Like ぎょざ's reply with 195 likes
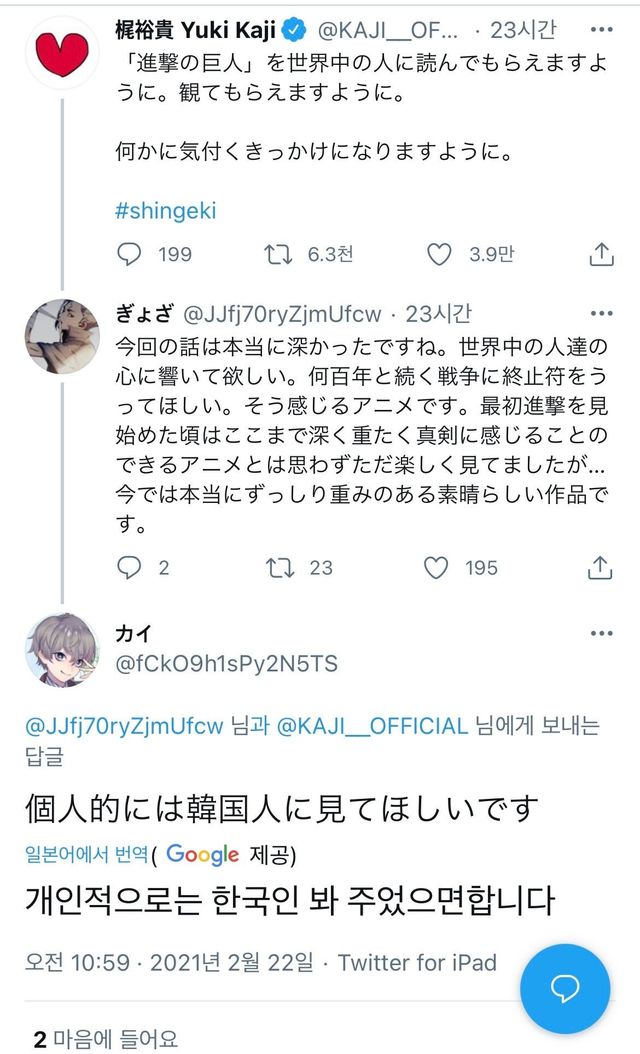Screen dimensions: 640x1054 437,568
